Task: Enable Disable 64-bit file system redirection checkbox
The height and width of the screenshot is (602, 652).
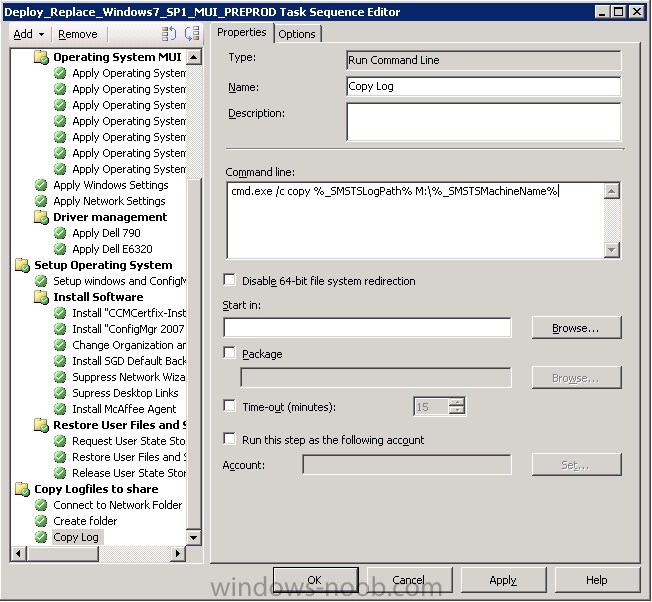Action: tap(229, 280)
